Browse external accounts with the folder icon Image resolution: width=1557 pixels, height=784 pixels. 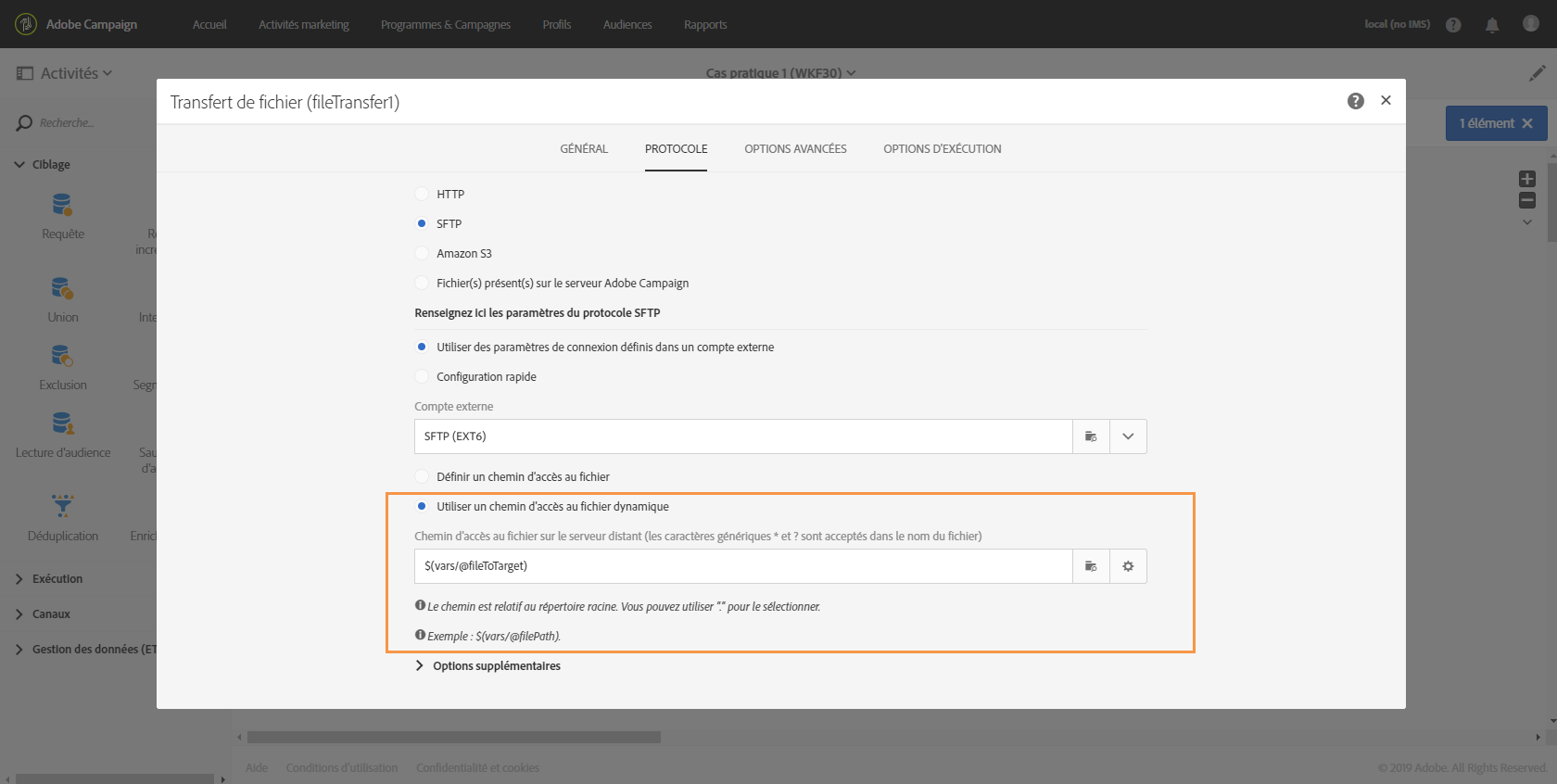pyautogui.click(x=1091, y=436)
